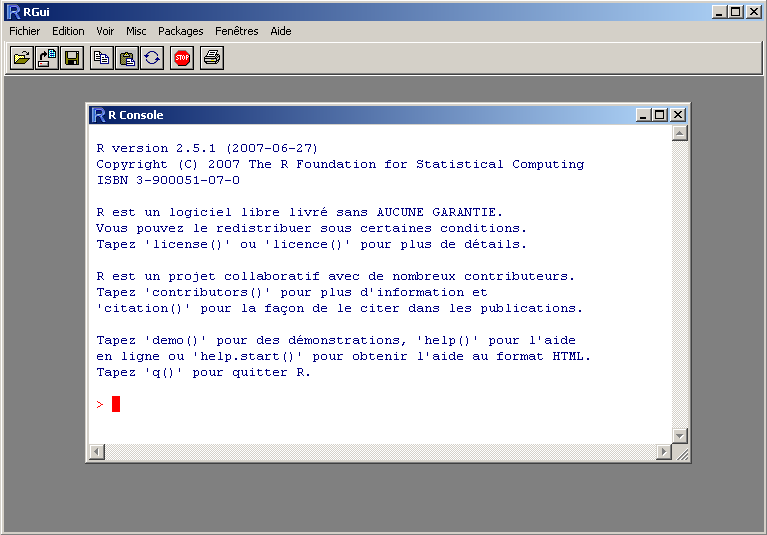Viewport: 767px width, 535px height.
Task: Click the print icon in the toolbar
Action: (x=212, y=58)
